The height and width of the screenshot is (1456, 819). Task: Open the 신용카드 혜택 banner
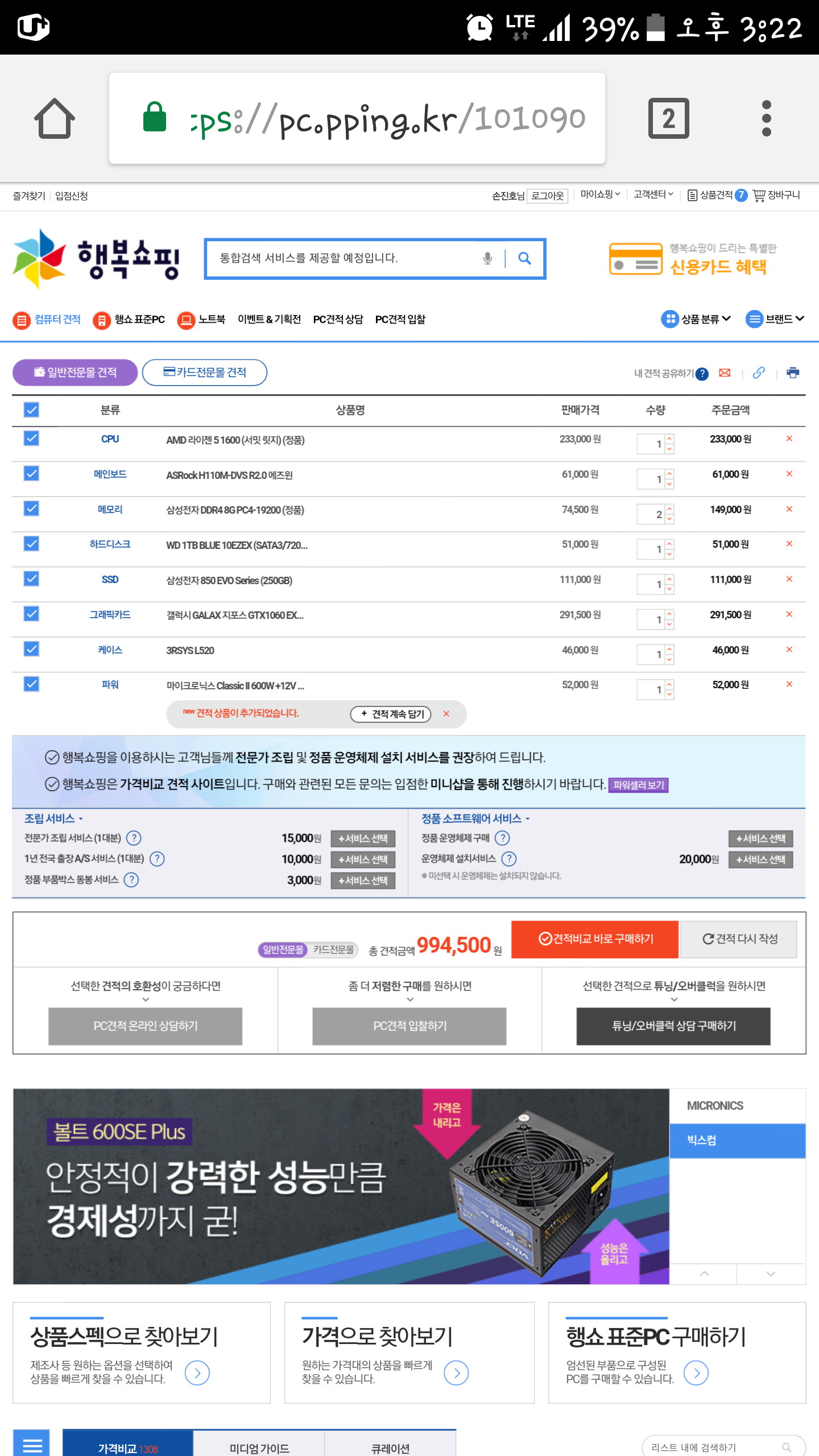(694, 259)
